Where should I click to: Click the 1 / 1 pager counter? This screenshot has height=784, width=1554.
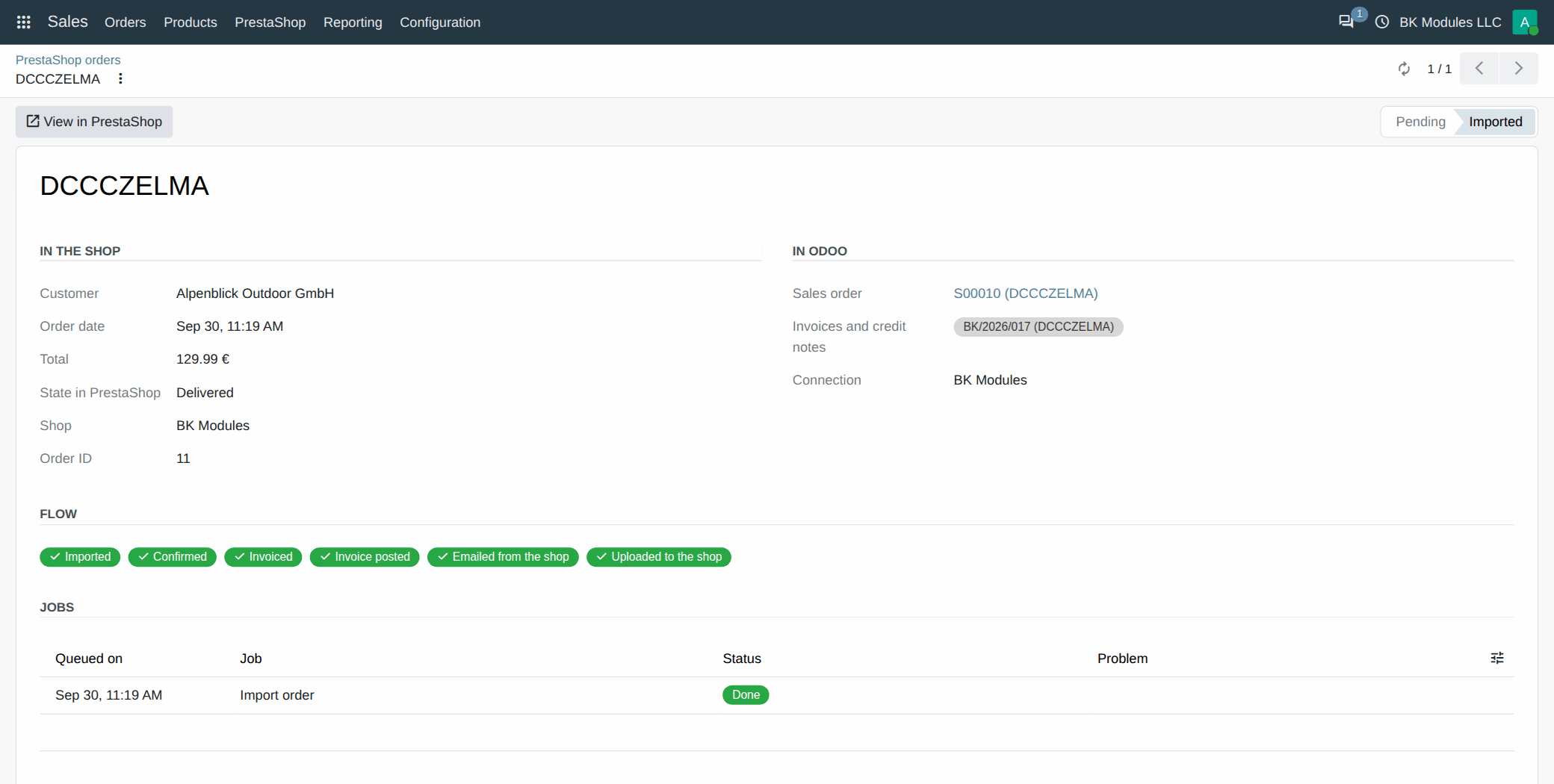(1439, 69)
